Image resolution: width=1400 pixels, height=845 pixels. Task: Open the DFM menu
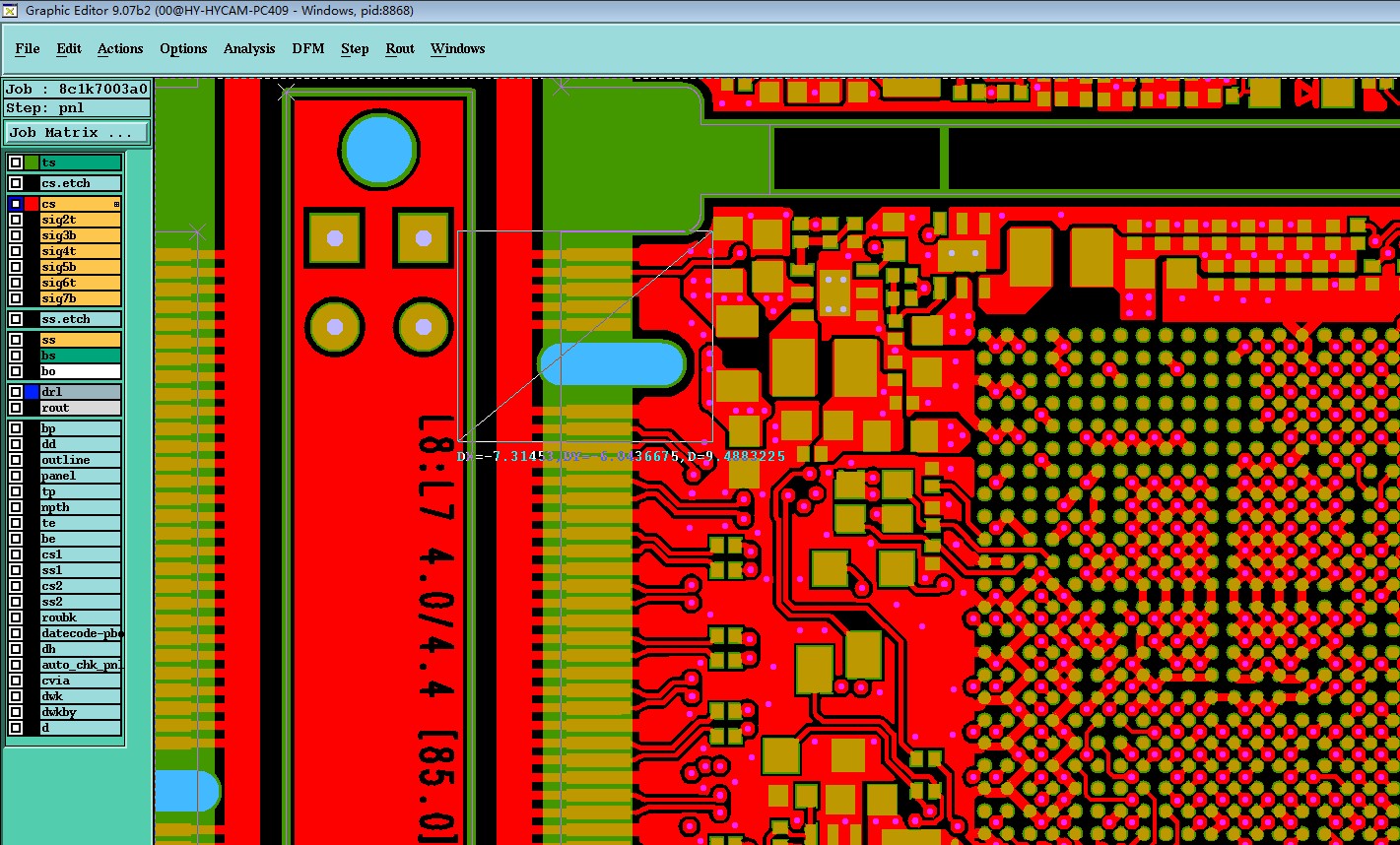(x=308, y=48)
